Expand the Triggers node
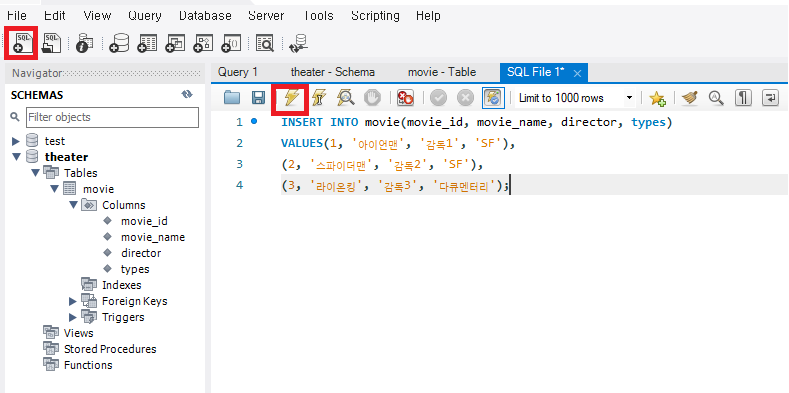The image size is (789, 393). (x=73, y=317)
